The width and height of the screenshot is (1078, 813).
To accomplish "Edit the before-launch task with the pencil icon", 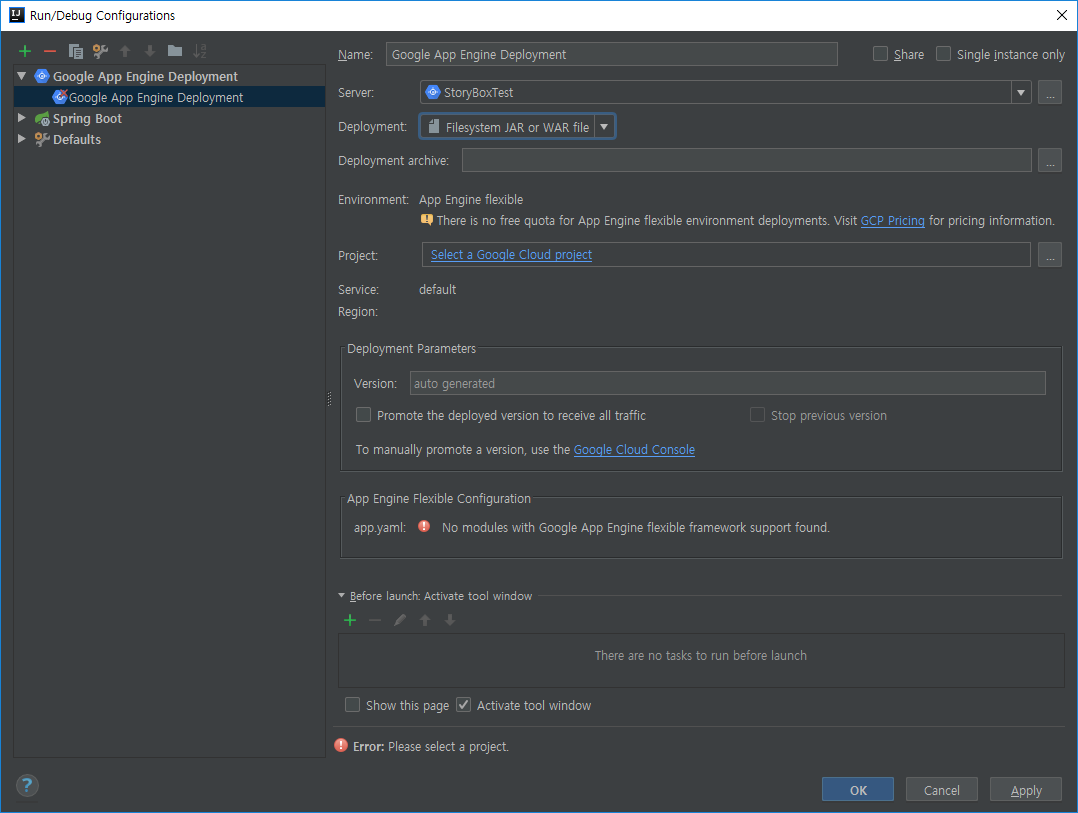I will tap(399, 621).
